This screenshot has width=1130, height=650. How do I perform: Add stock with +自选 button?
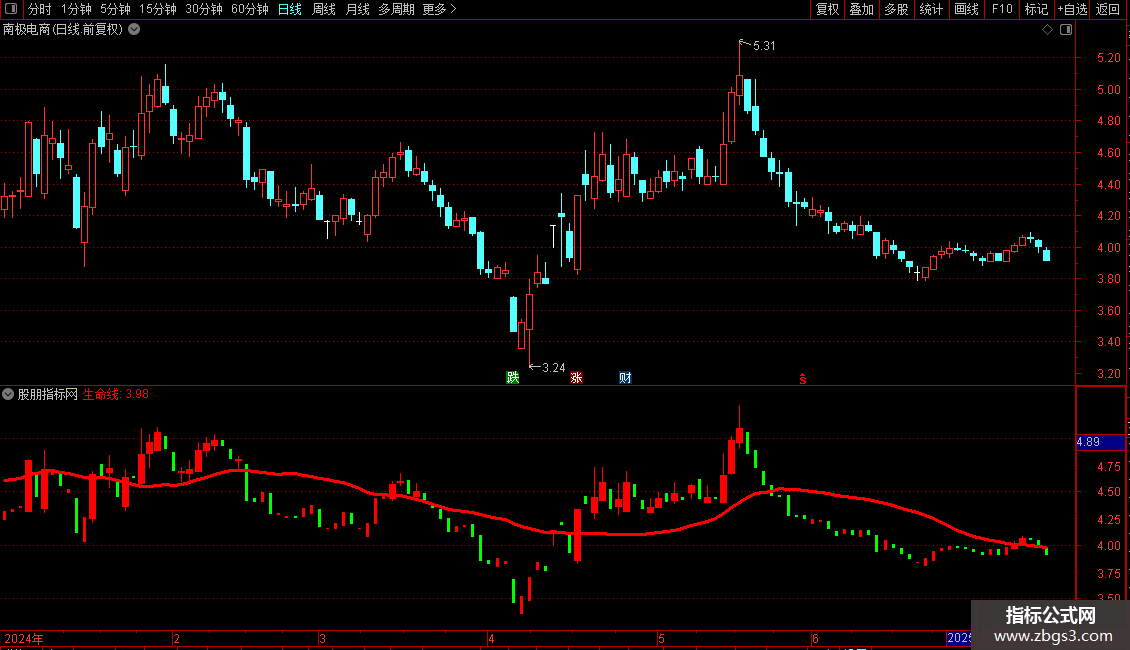tap(1072, 9)
